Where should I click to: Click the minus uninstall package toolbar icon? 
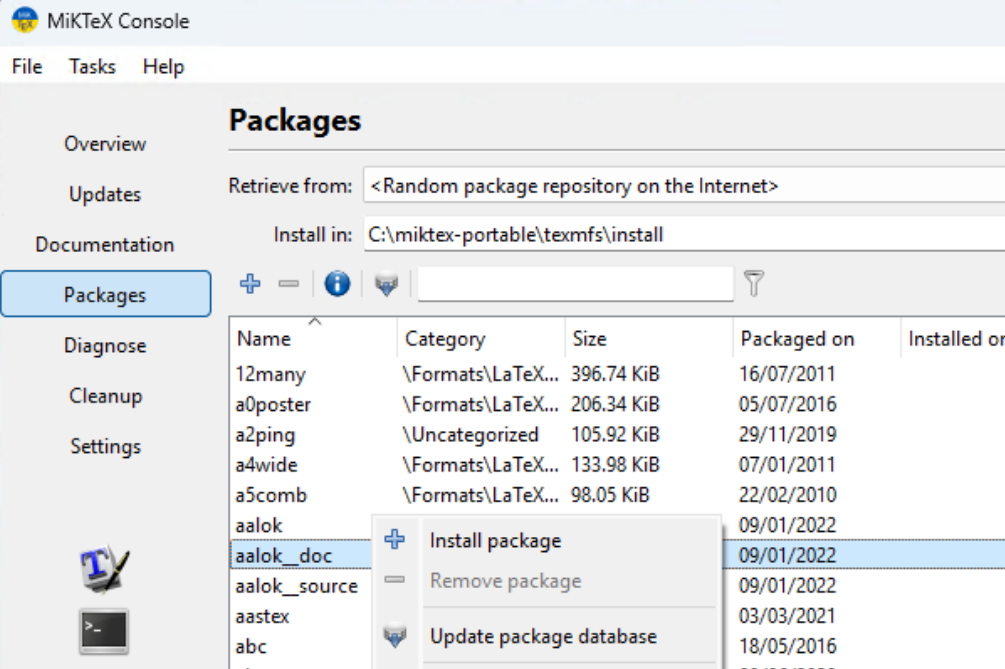pos(289,285)
